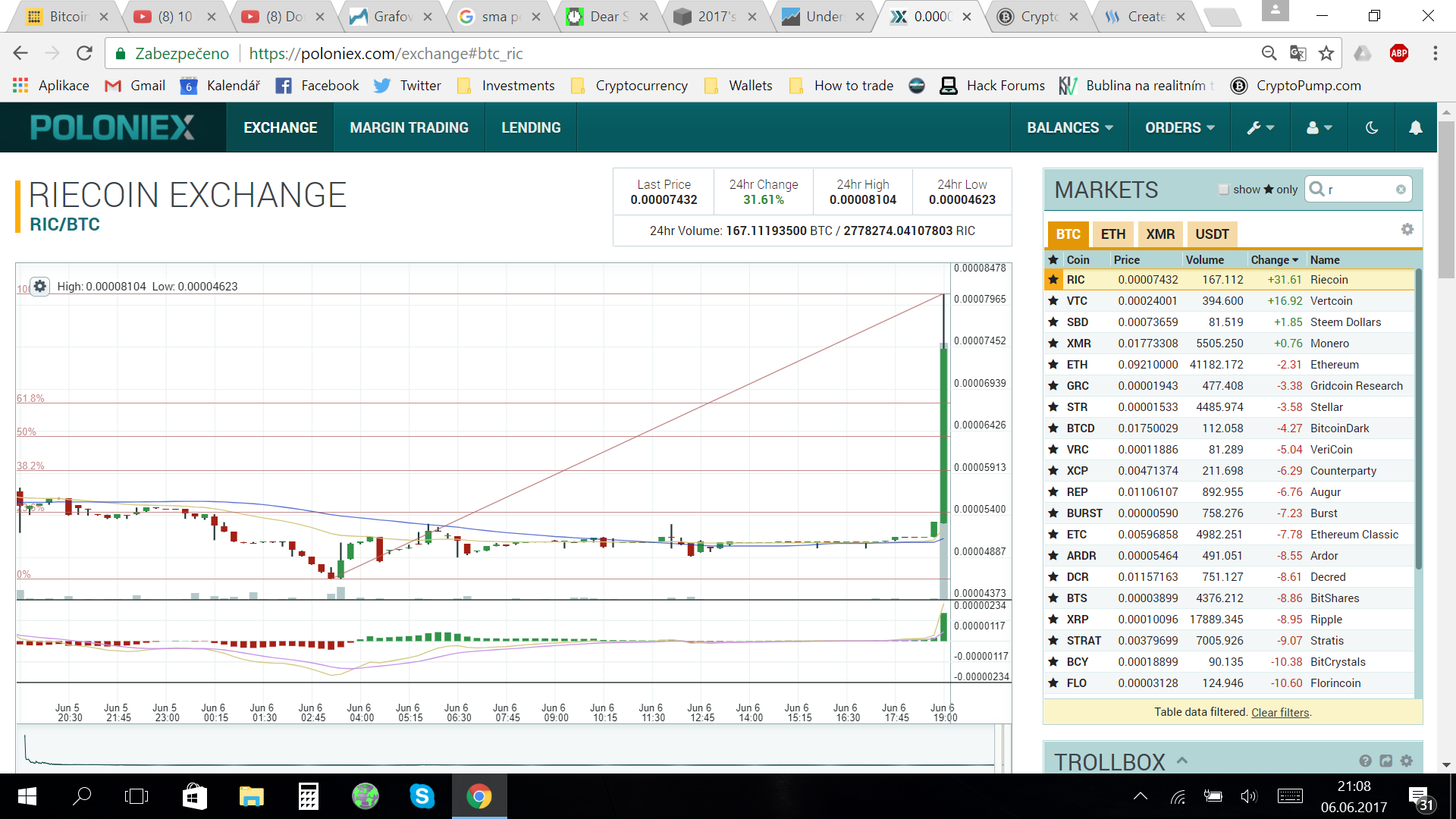Open Investments bookmarks folder
This screenshot has width=1456, height=819.
pyautogui.click(x=506, y=86)
